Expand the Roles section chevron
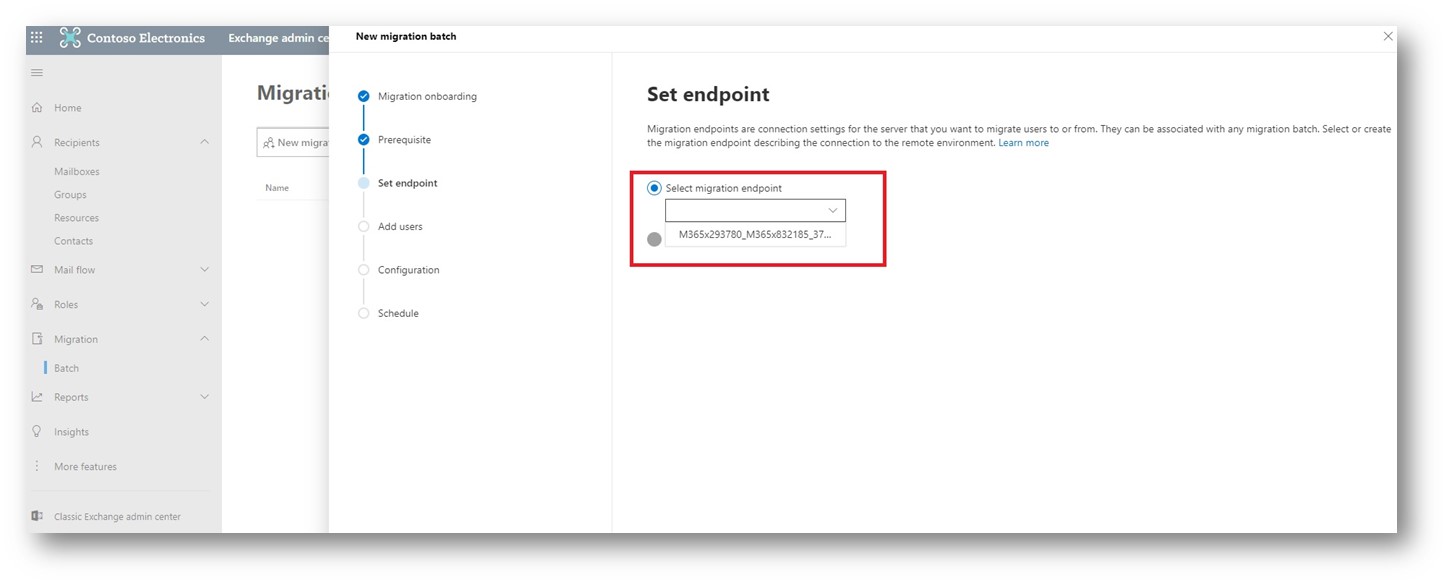The image size is (1449, 585). [x=205, y=304]
